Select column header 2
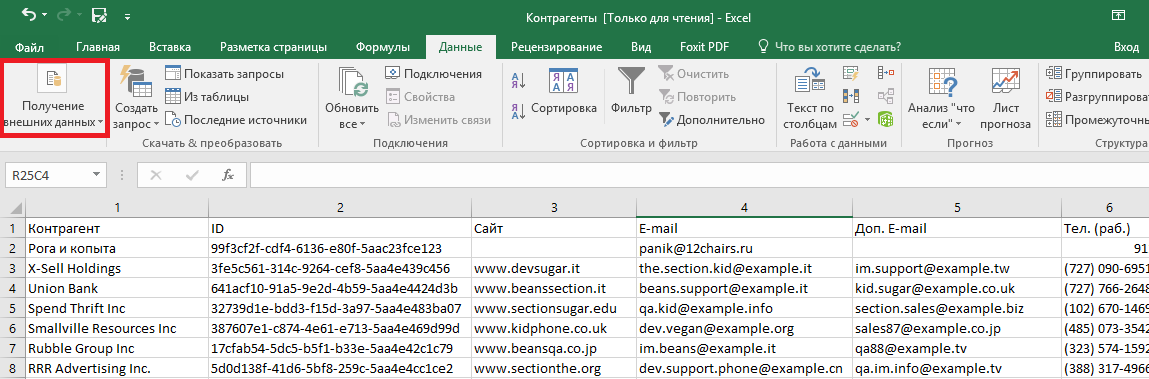Screen dimensions: 1149x379 339,208
